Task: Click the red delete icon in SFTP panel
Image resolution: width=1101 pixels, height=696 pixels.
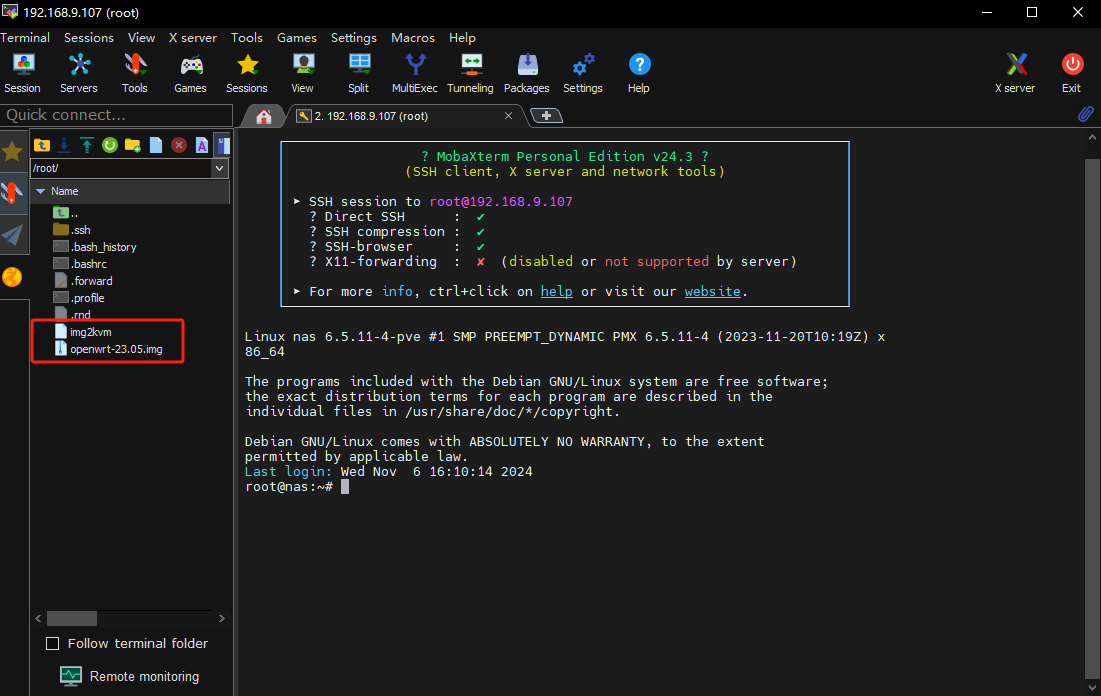Action: tap(179, 145)
